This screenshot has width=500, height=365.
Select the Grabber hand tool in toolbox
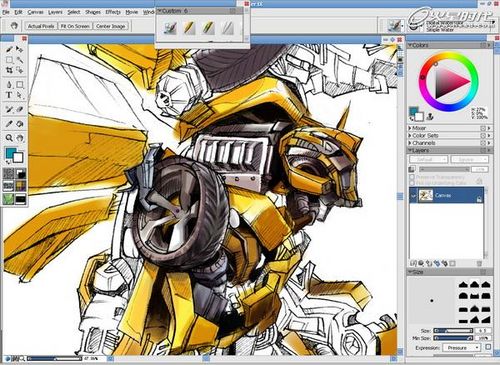(20, 138)
